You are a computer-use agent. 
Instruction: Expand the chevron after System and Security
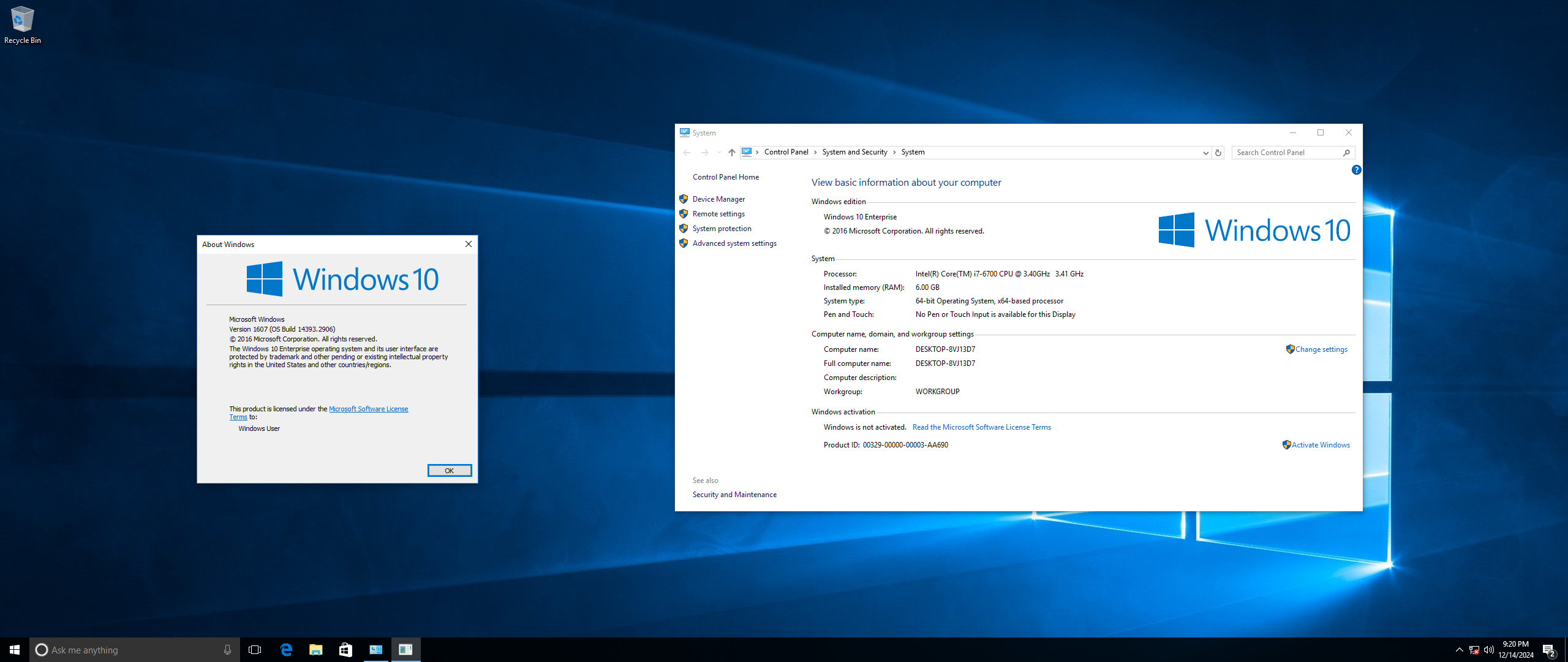(894, 152)
